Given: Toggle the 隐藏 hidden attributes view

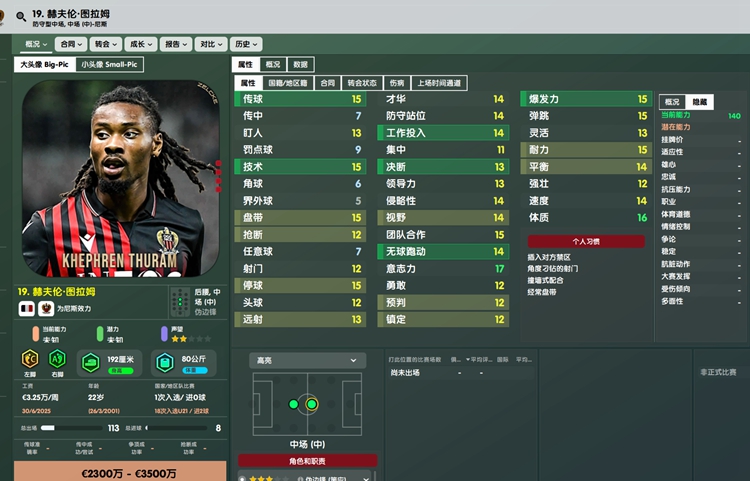Looking at the screenshot, I should click(x=699, y=102).
